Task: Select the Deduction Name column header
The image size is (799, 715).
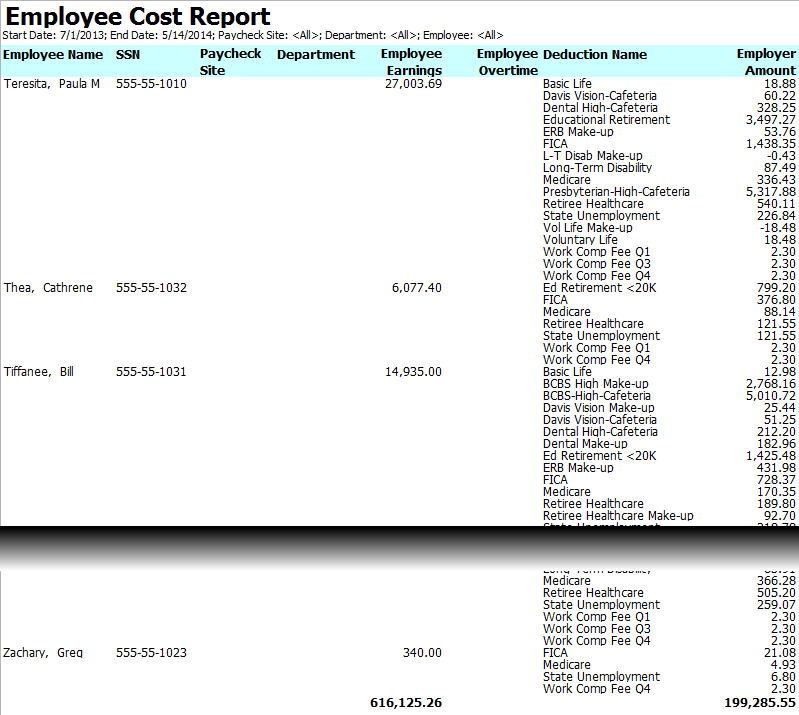Action: [x=595, y=55]
